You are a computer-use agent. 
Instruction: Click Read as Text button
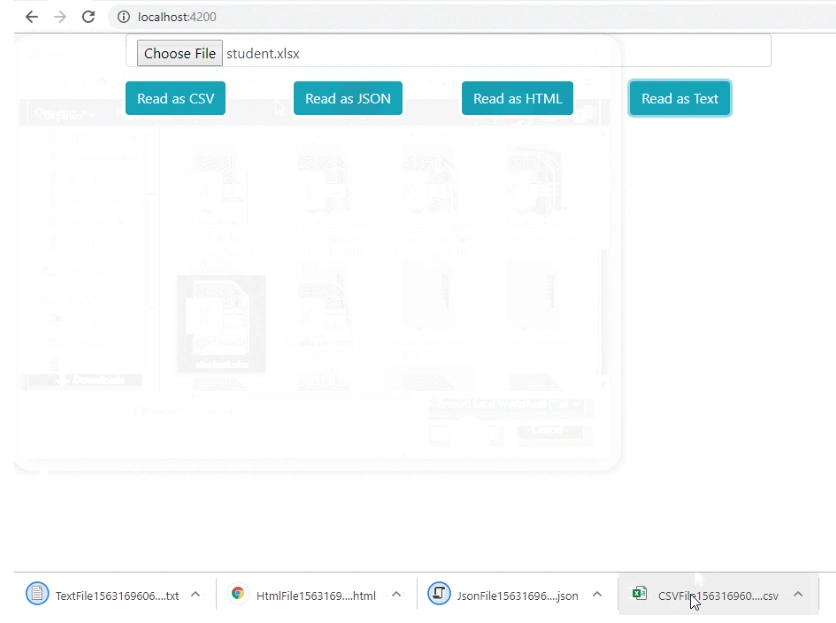[680, 98]
